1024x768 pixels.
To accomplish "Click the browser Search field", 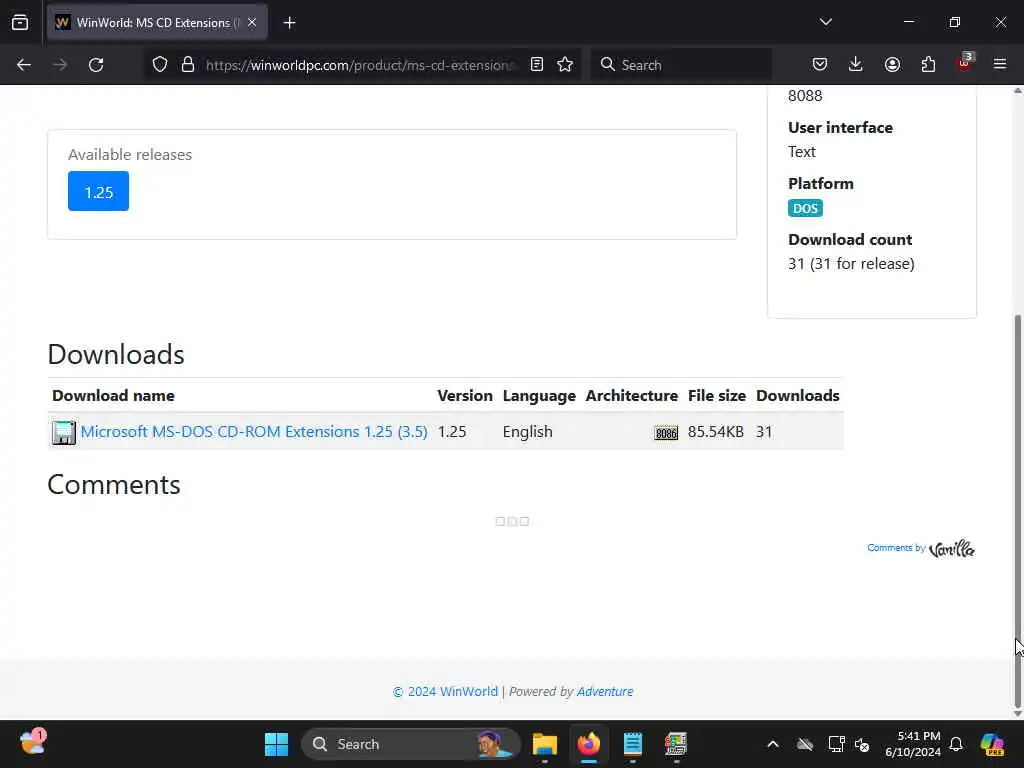I will pyautogui.click(x=681, y=65).
